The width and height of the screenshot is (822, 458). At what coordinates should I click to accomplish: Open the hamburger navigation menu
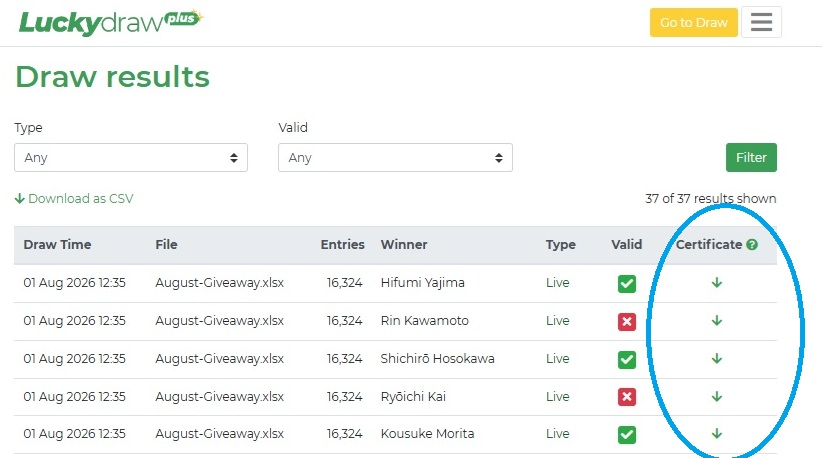[x=761, y=22]
